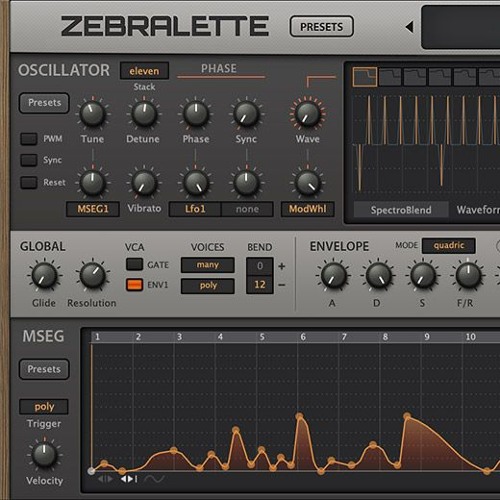The height and width of the screenshot is (500, 500).
Task: Click the Tune knob
Action: [93, 113]
